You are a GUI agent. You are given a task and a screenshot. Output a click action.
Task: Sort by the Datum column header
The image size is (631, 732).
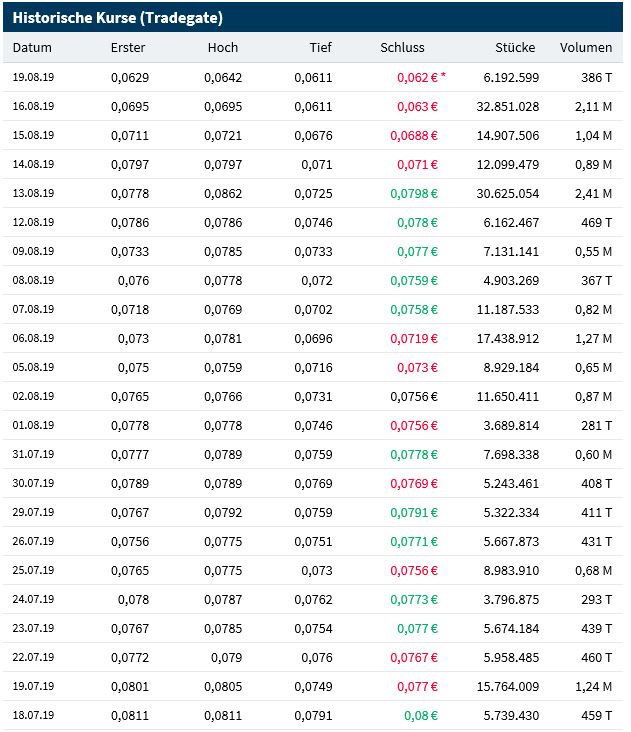[x=33, y=47]
